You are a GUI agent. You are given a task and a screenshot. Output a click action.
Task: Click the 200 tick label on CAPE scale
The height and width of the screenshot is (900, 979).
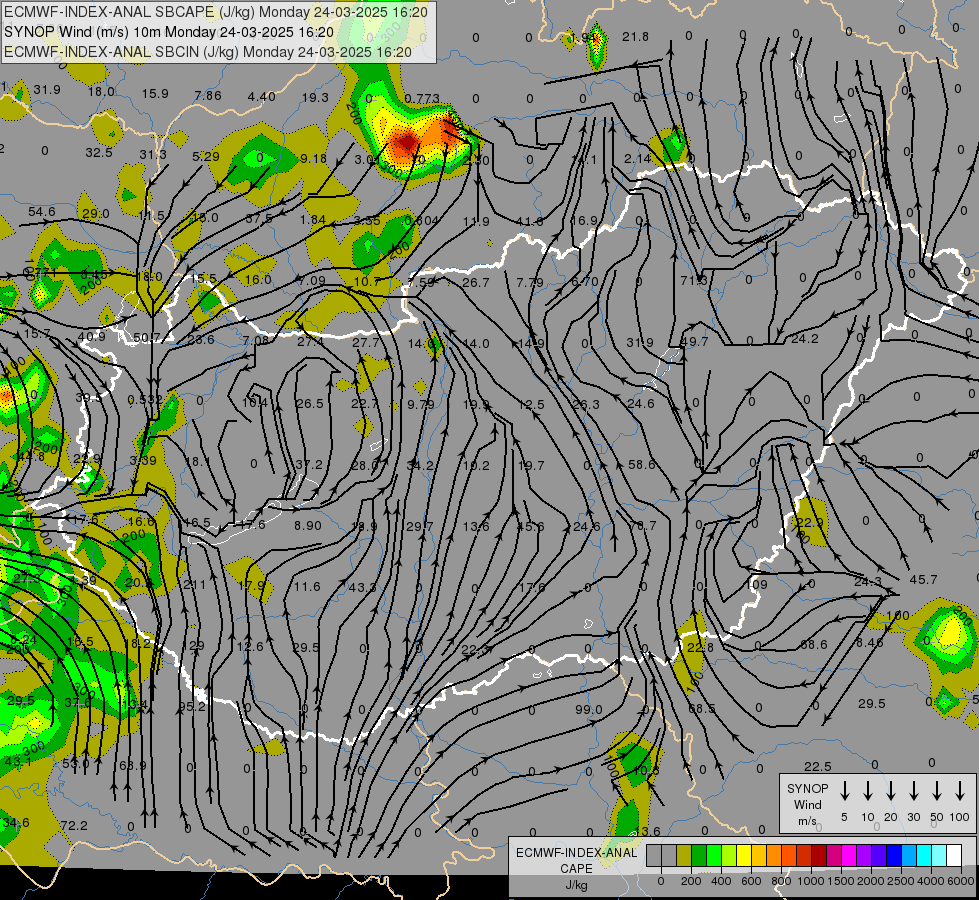click(691, 881)
